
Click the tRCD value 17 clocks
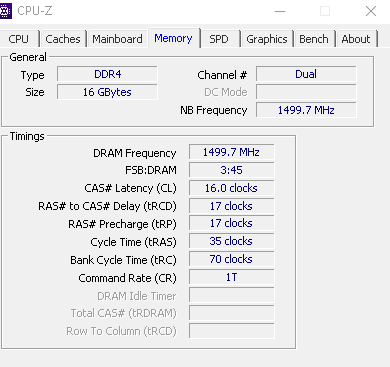pyautogui.click(x=231, y=206)
